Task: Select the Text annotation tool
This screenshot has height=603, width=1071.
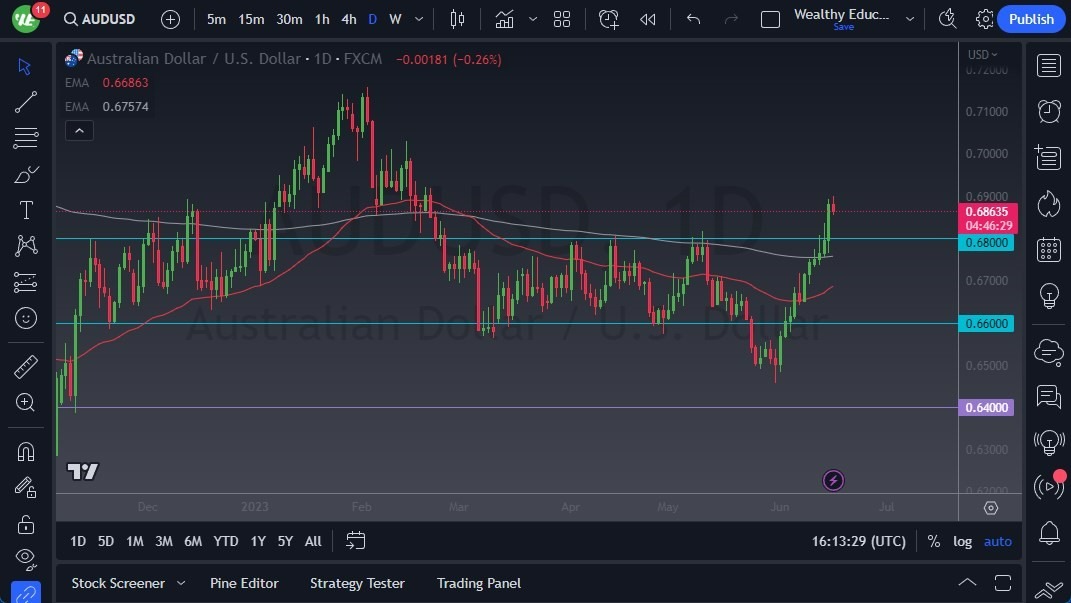Action: pyautogui.click(x=25, y=210)
